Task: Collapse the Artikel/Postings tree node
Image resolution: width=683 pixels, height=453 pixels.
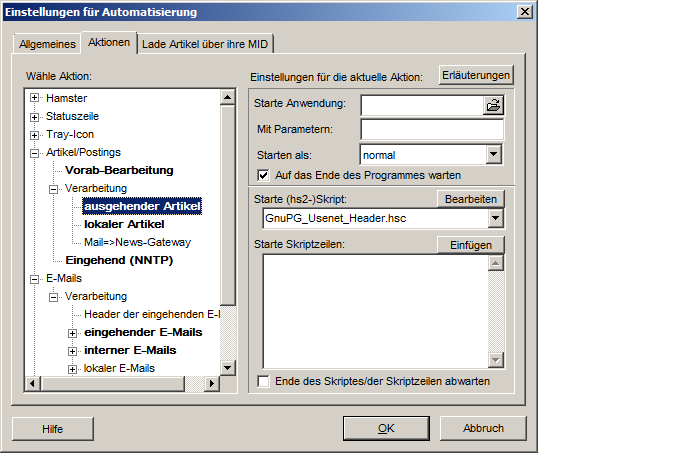Action: coord(35,152)
